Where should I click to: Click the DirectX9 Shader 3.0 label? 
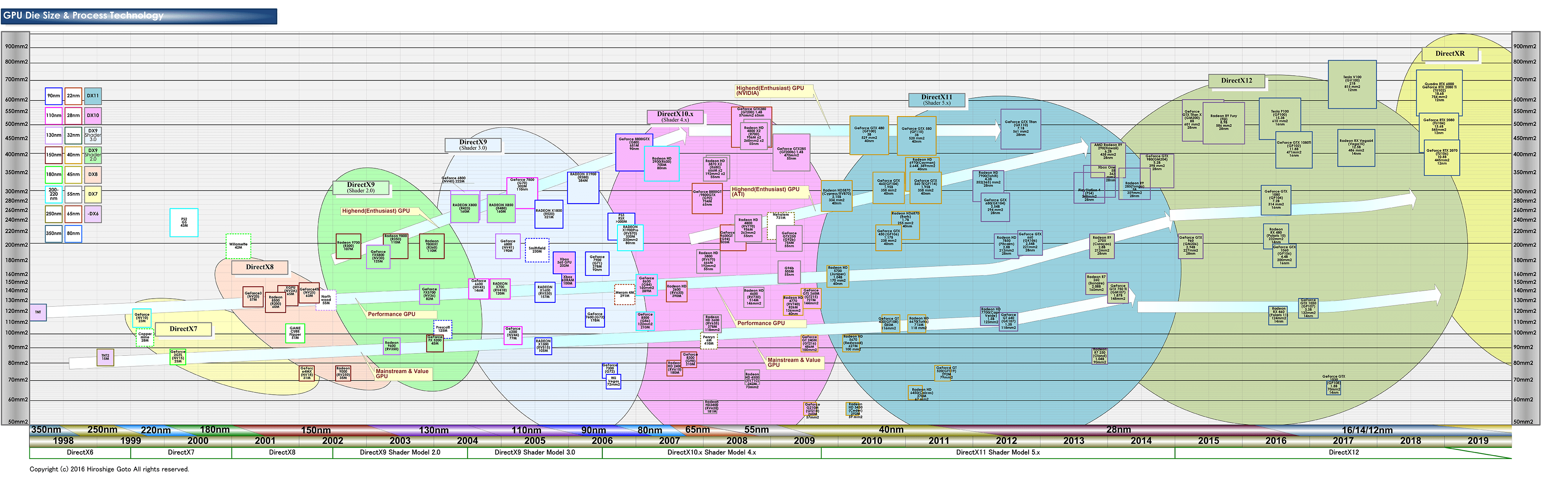point(473,145)
